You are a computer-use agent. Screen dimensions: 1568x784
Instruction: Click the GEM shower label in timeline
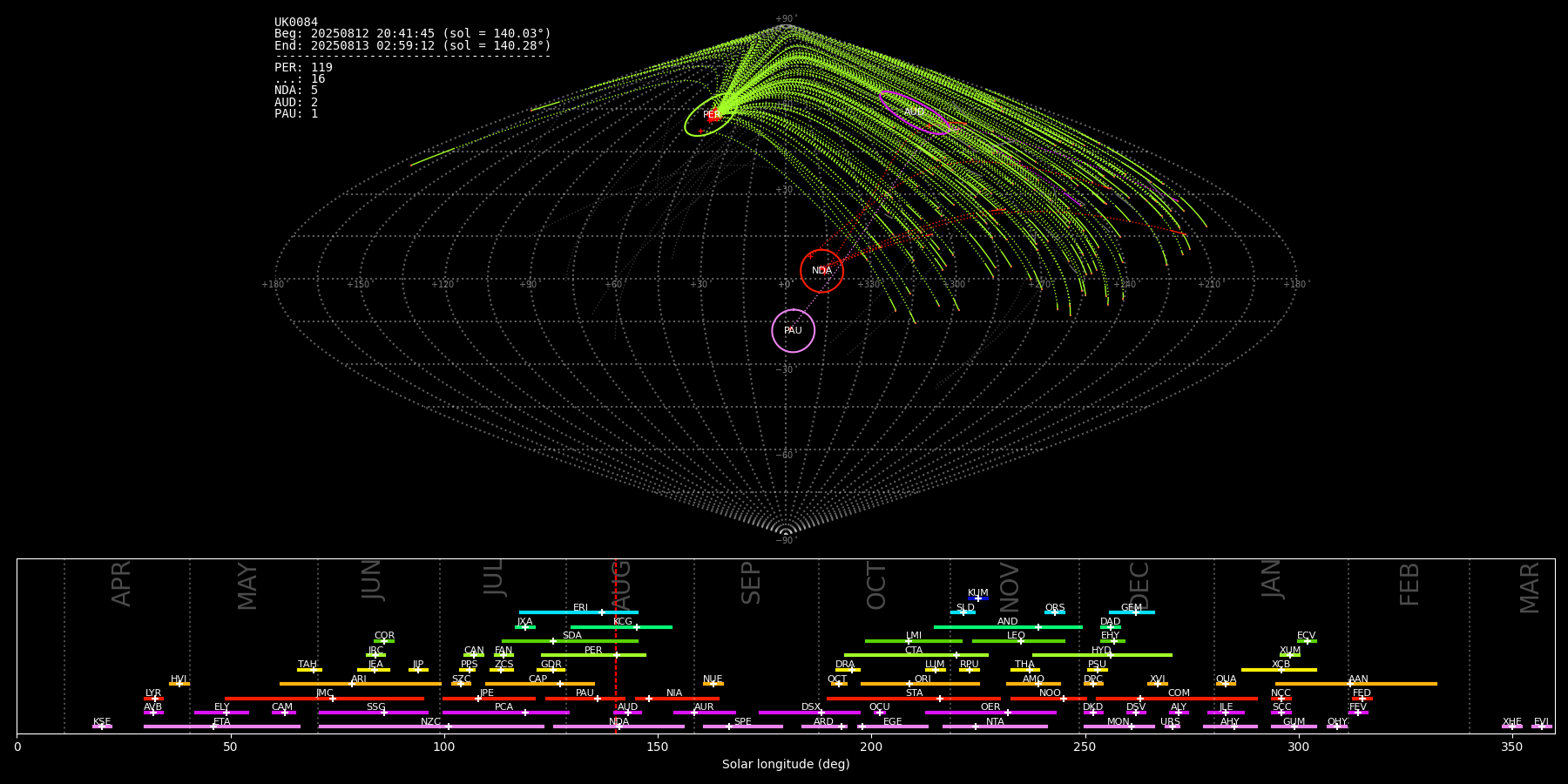(1131, 608)
